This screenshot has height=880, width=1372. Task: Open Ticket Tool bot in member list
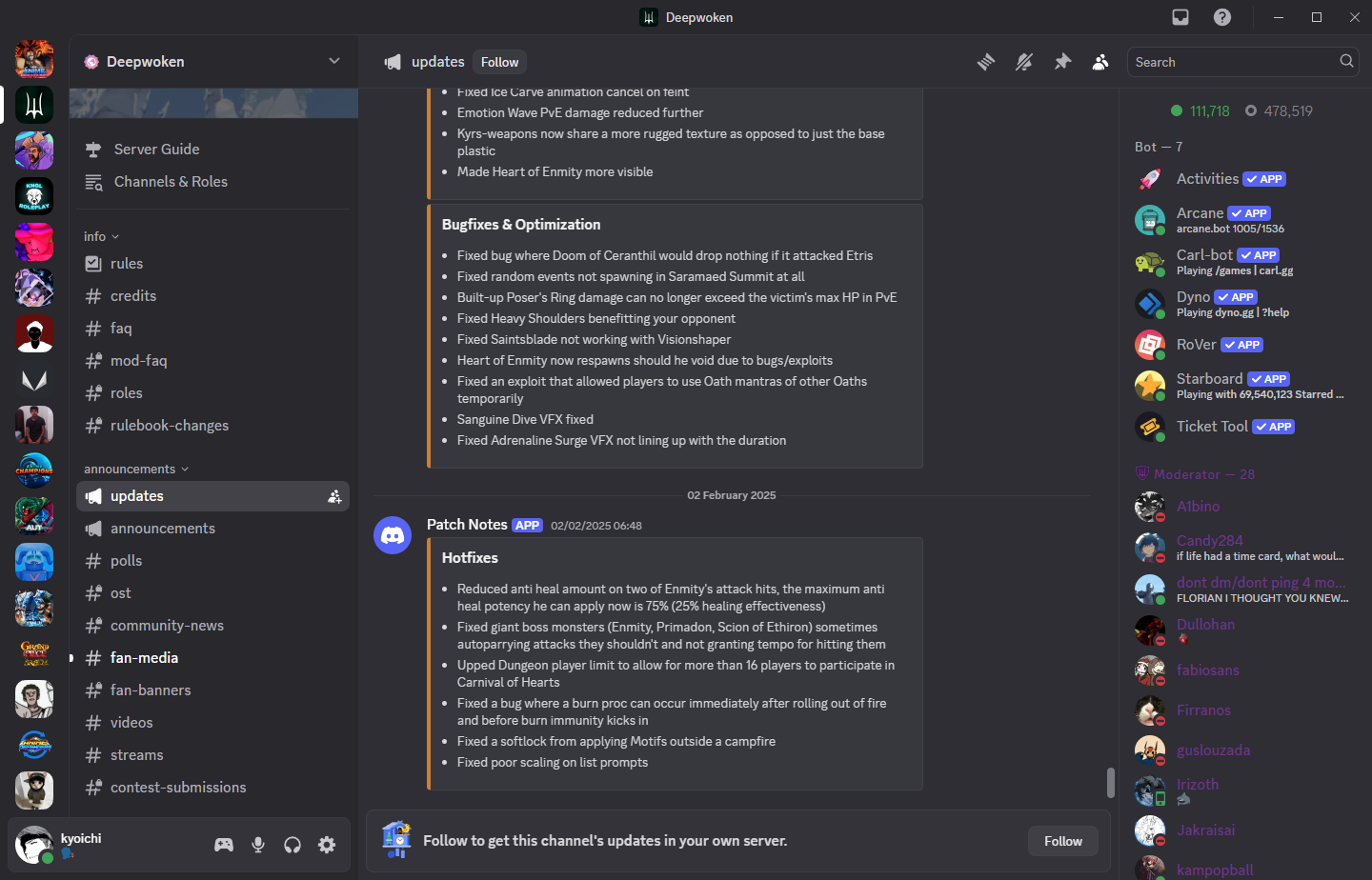pyautogui.click(x=1242, y=427)
